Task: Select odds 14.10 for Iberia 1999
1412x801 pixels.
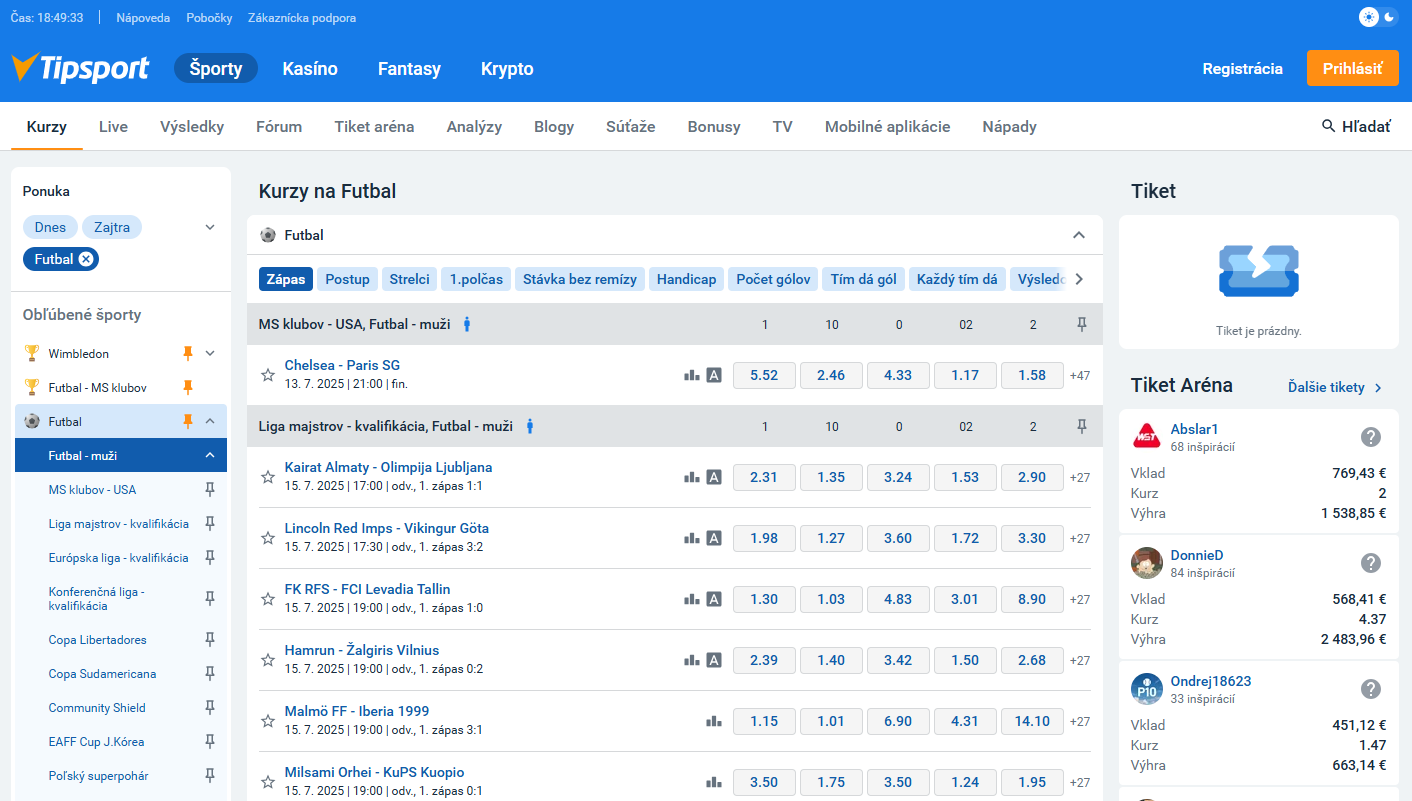Action: [1032, 721]
